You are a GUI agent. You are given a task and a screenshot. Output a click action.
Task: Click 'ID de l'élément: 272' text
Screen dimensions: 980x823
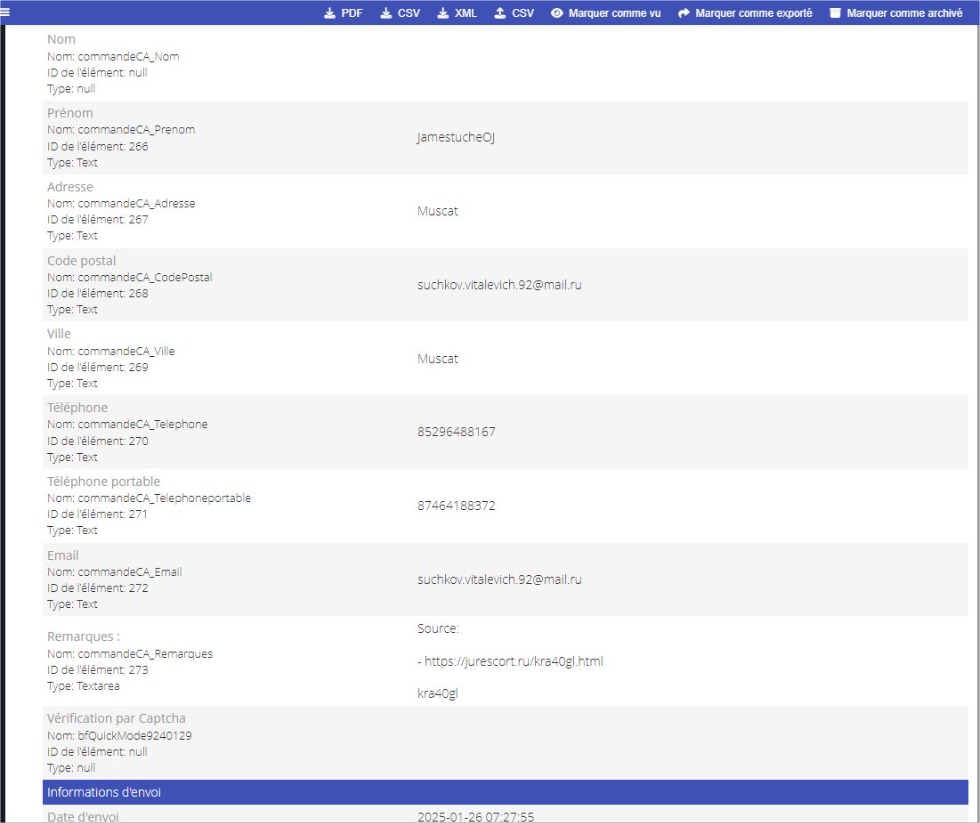(98, 588)
